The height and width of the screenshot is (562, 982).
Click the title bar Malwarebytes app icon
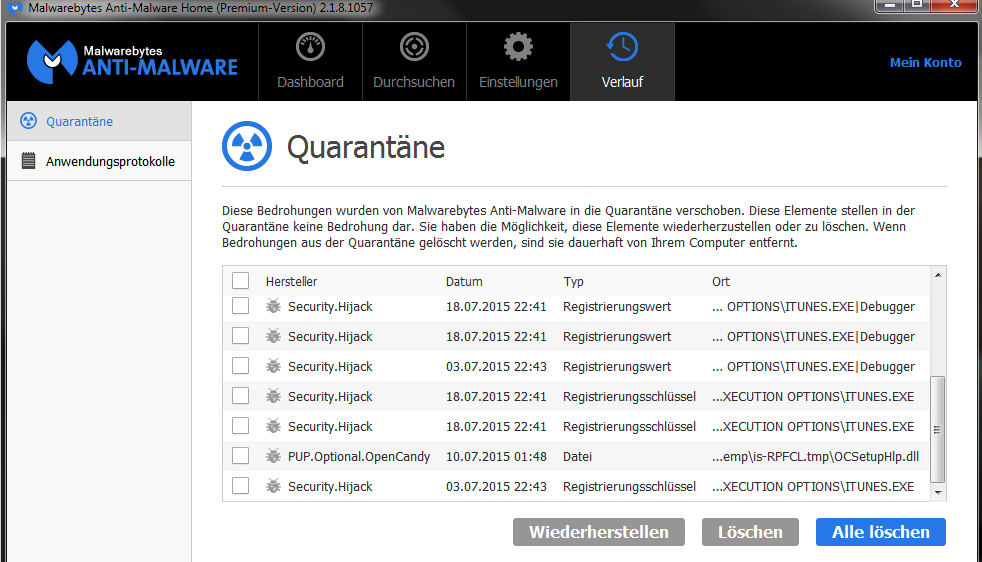(15, 8)
